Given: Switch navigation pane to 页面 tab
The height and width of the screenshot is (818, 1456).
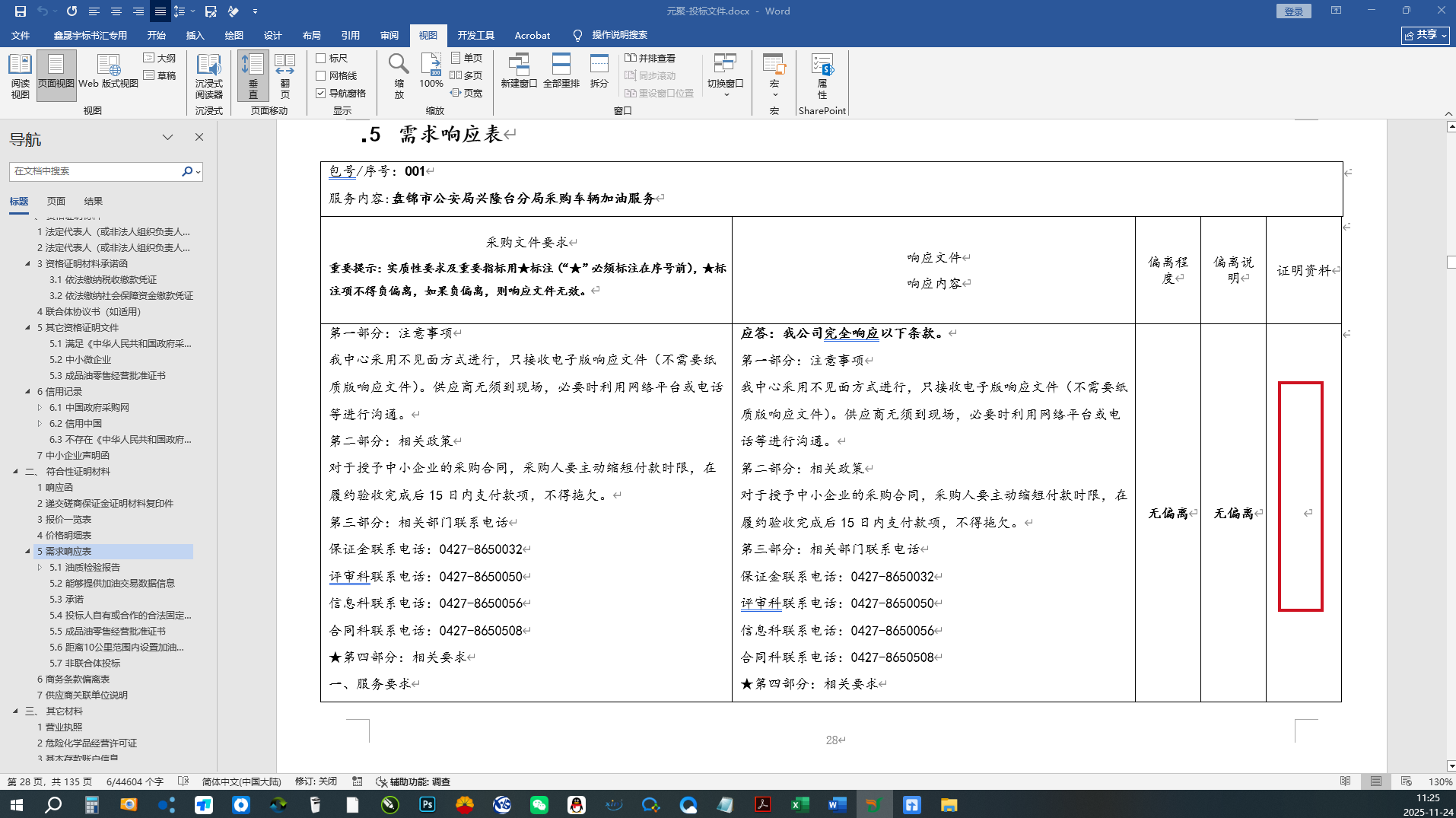Looking at the screenshot, I should tap(56, 202).
